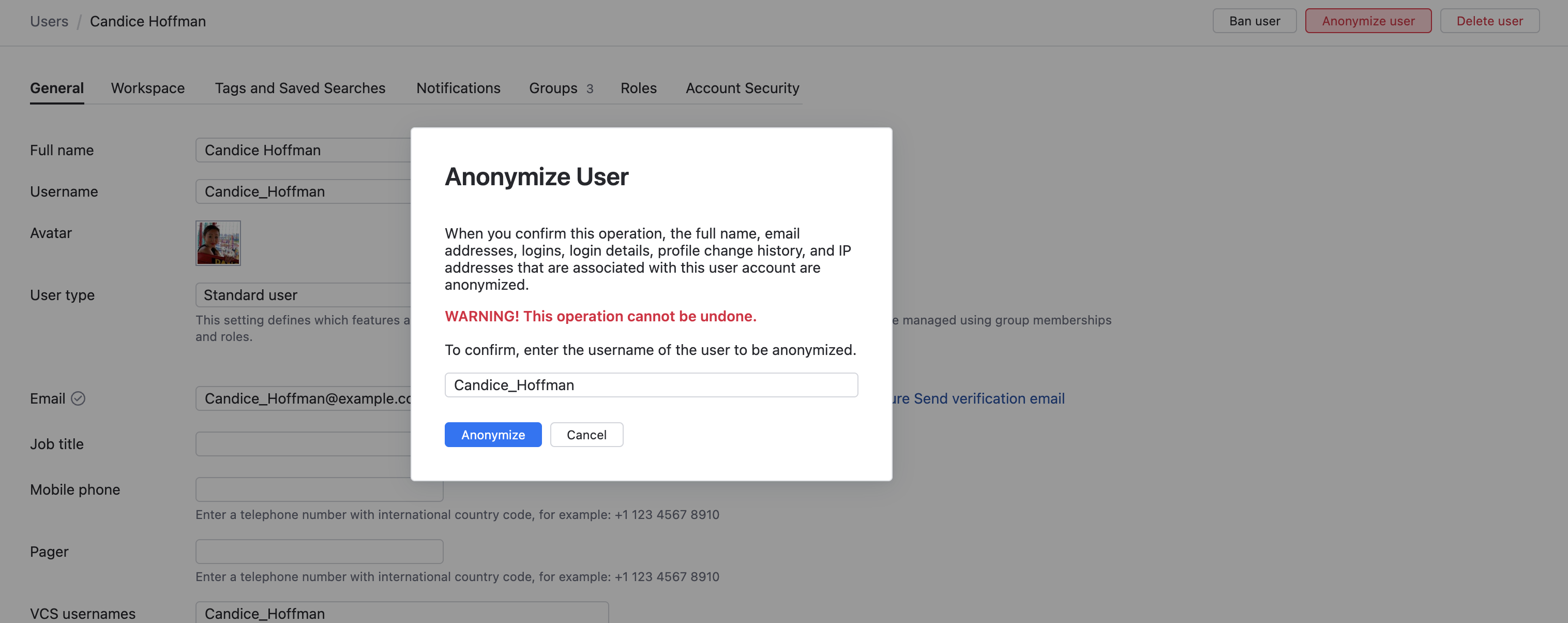The height and width of the screenshot is (623, 1568).
Task: Focus the VCS usernames field
Action: [402, 613]
